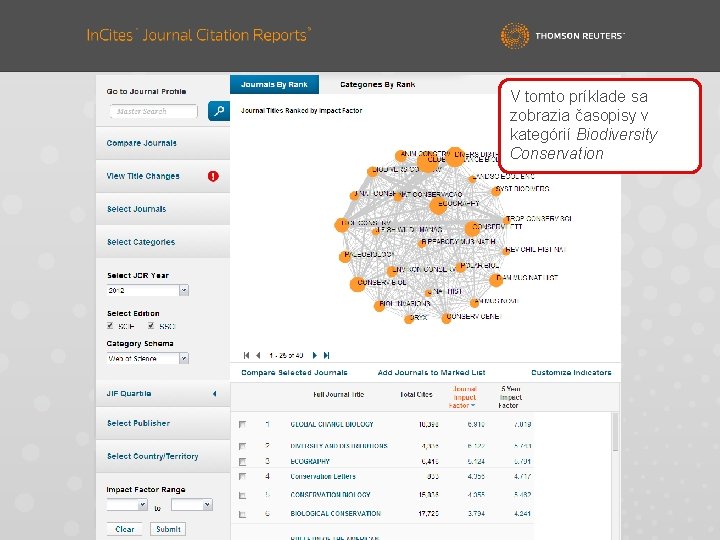Image resolution: width=720 pixels, height=540 pixels.
Task: Expand the JIF Quartile section
Action: click(163, 394)
